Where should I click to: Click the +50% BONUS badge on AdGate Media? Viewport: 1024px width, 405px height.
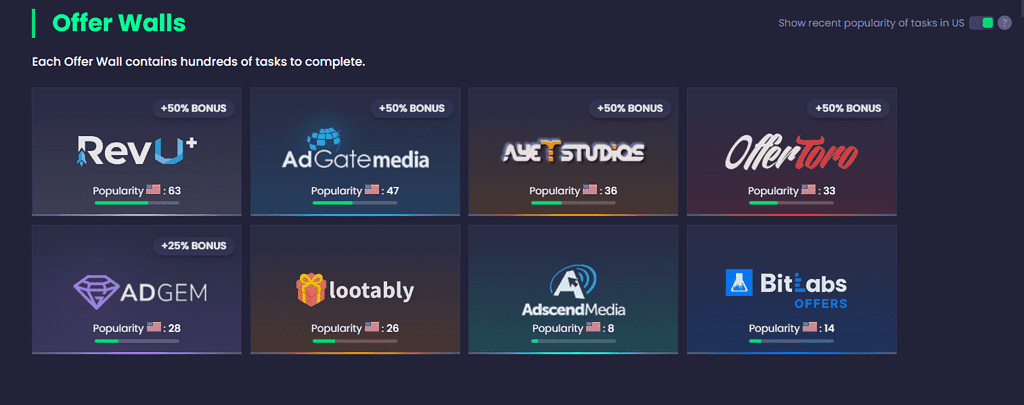click(x=411, y=108)
